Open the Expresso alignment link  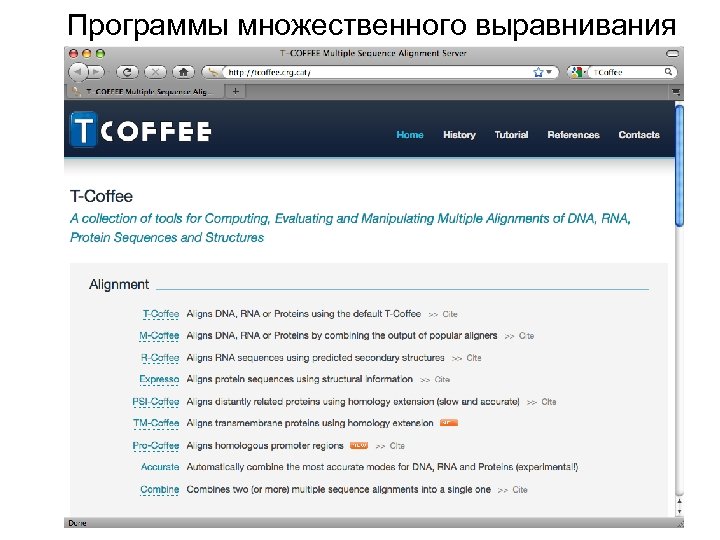pyautogui.click(x=159, y=379)
